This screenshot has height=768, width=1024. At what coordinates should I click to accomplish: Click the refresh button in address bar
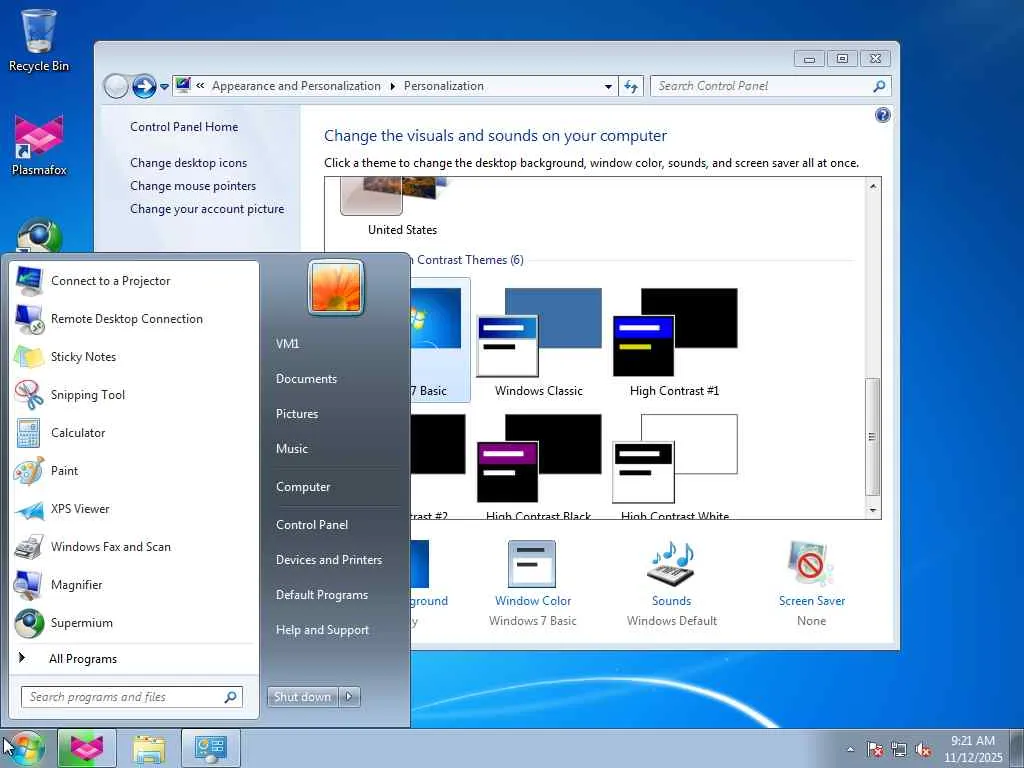click(x=631, y=86)
